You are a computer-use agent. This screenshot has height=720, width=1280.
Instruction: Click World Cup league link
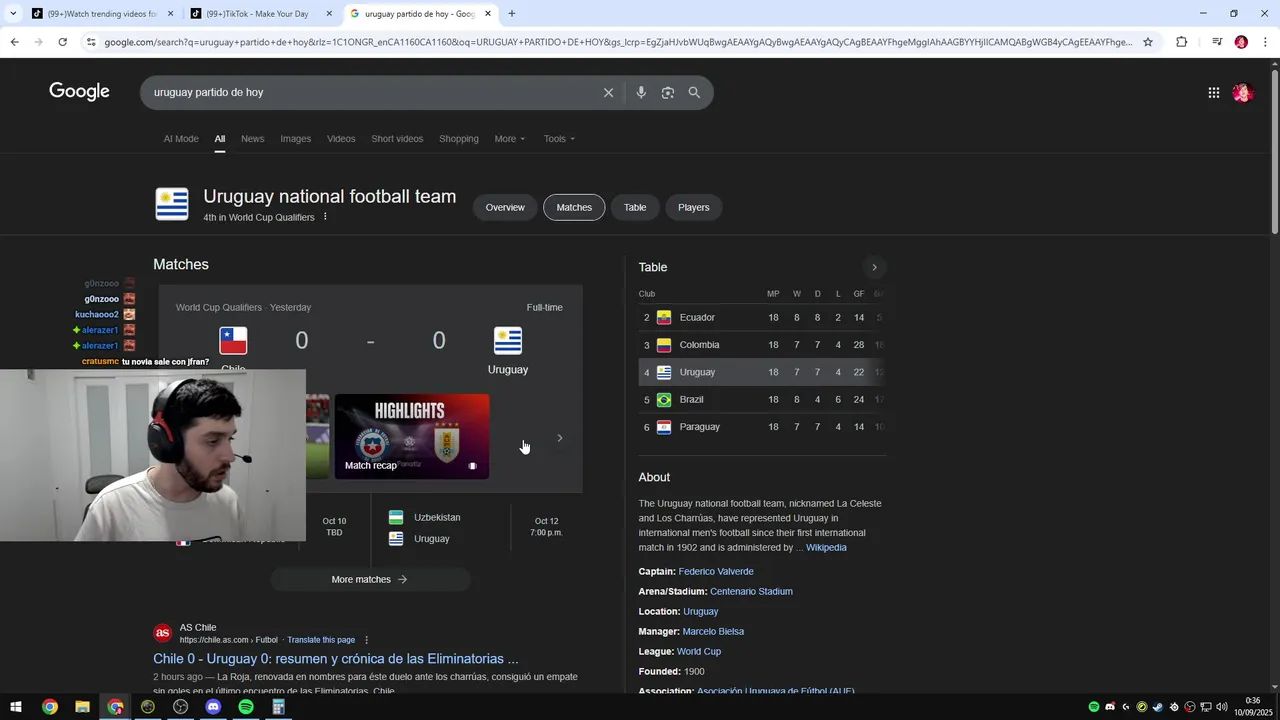tap(699, 651)
